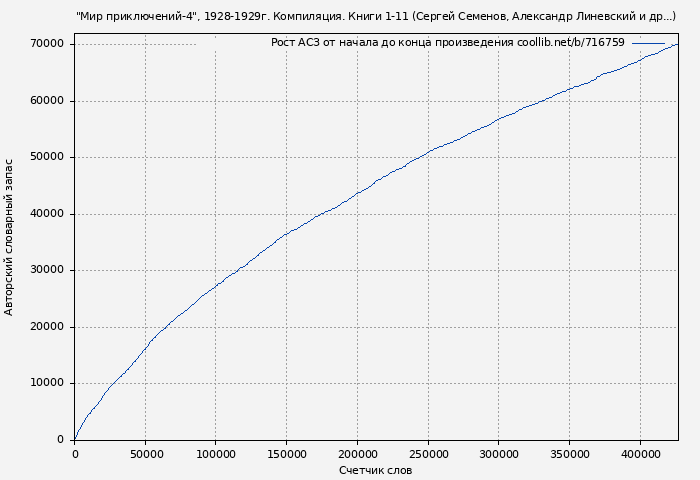Click the 50000 tick label on the X-axis
The image size is (700, 480).
pos(145,454)
